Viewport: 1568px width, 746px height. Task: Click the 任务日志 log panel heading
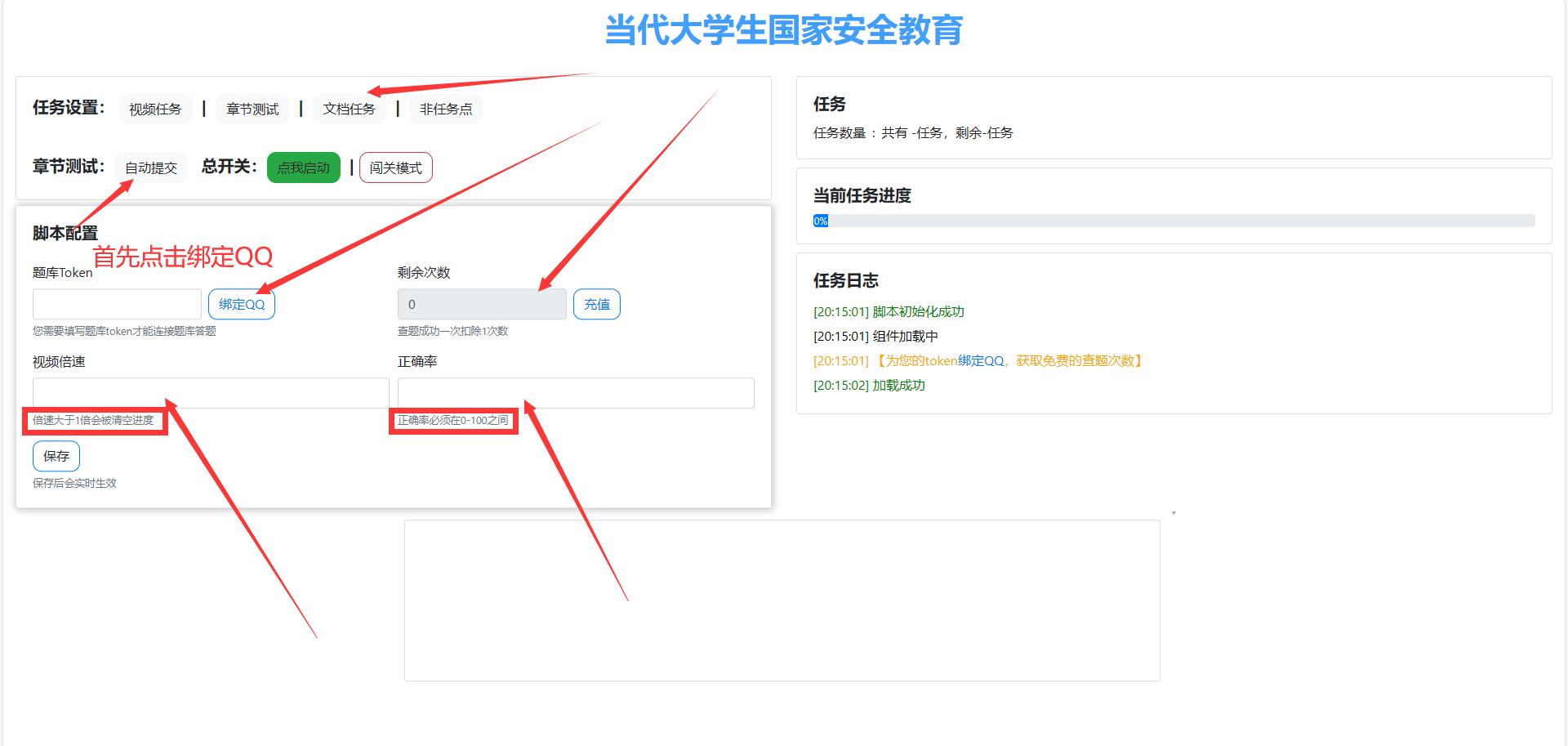(x=845, y=280)
